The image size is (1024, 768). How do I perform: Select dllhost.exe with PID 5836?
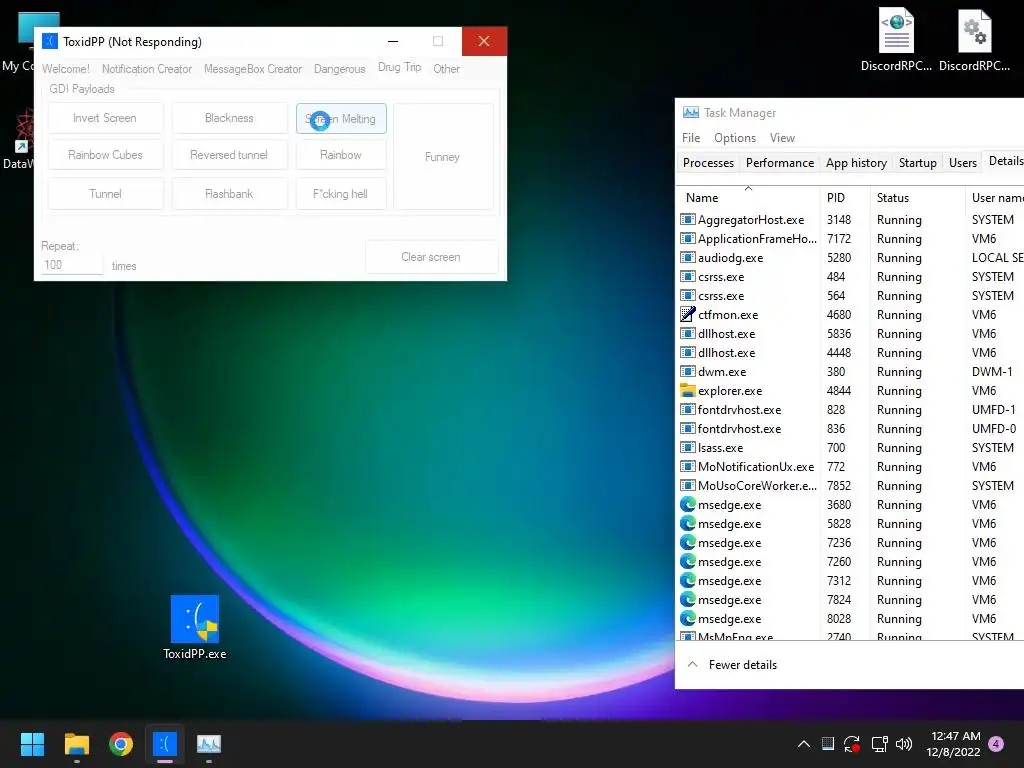[x=850, y=333]
